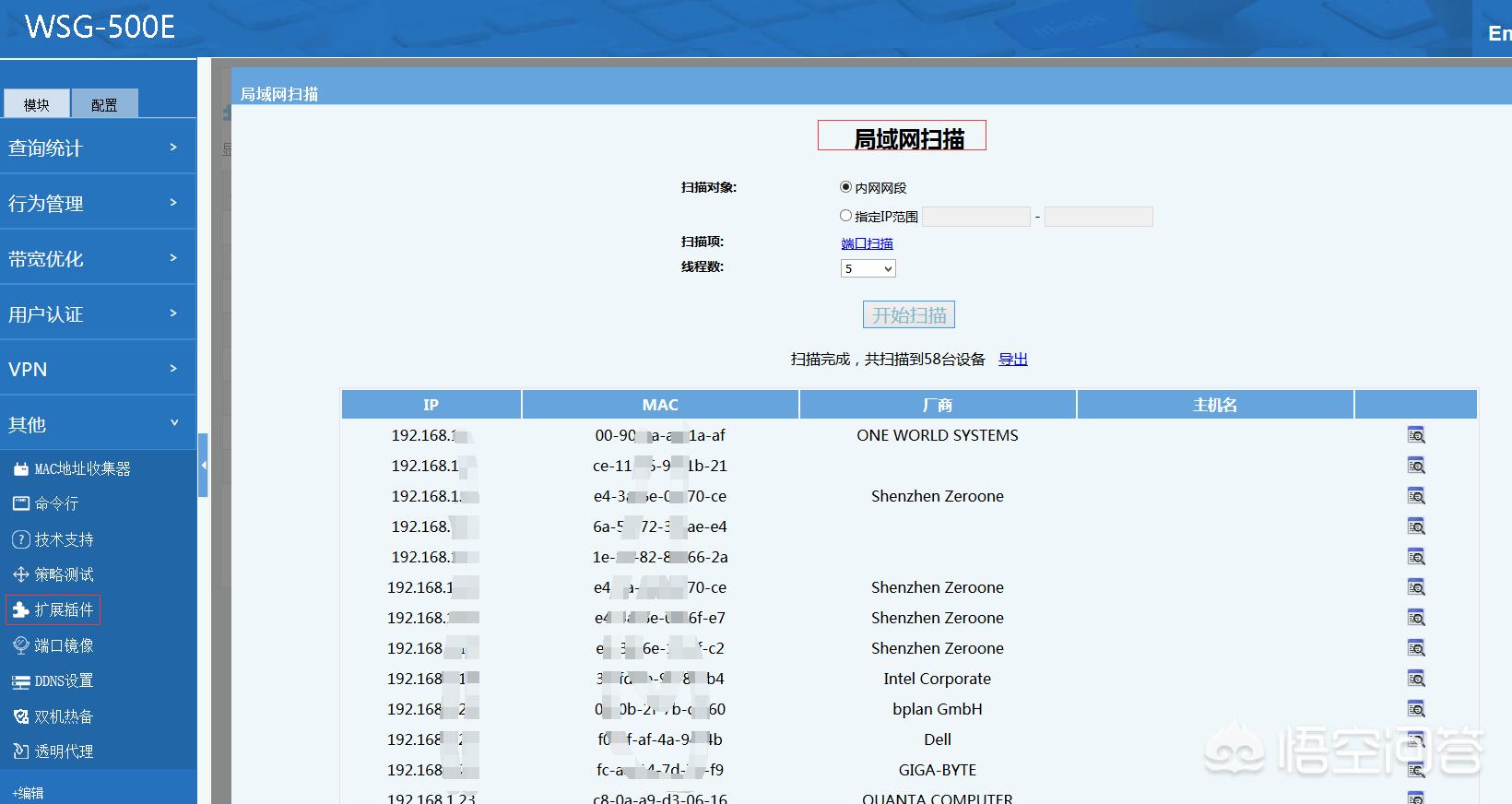Focus the end IP range input field
1512x804 pixels.
point(1099,217)
